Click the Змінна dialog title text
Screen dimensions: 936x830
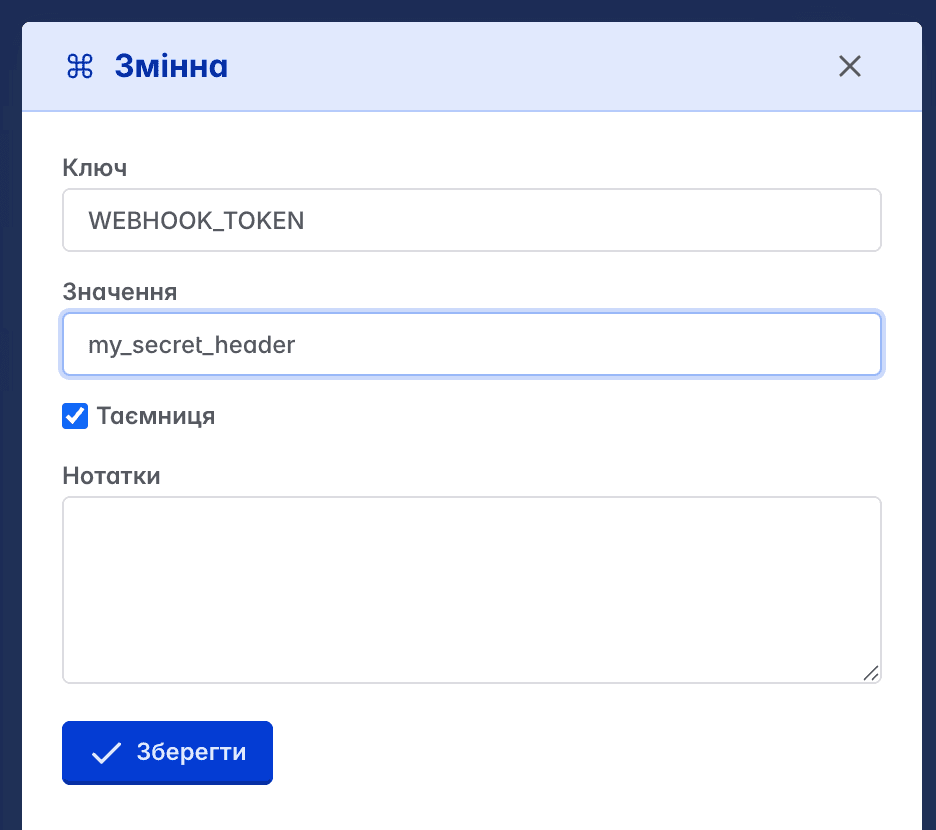[x=171, y=66]
